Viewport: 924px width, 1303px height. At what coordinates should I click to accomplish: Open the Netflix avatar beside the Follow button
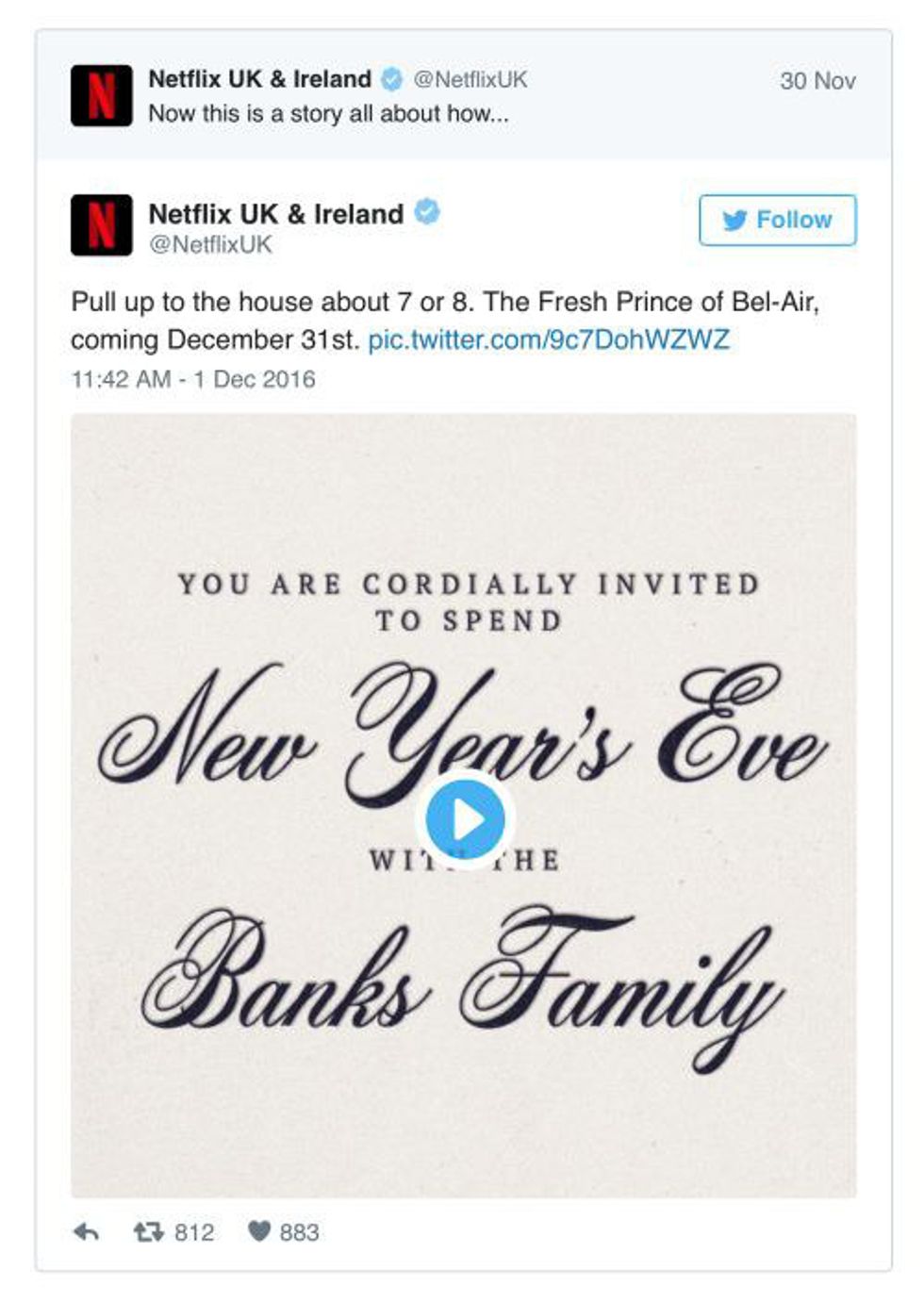point(101,225)
